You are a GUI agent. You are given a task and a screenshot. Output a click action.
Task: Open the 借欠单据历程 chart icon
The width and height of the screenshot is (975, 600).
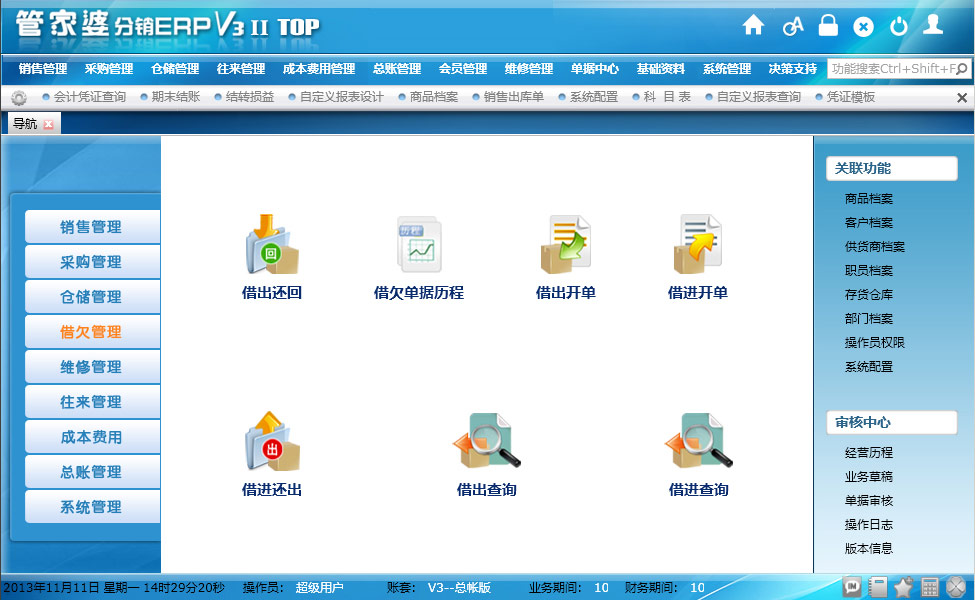pos(418,245)
